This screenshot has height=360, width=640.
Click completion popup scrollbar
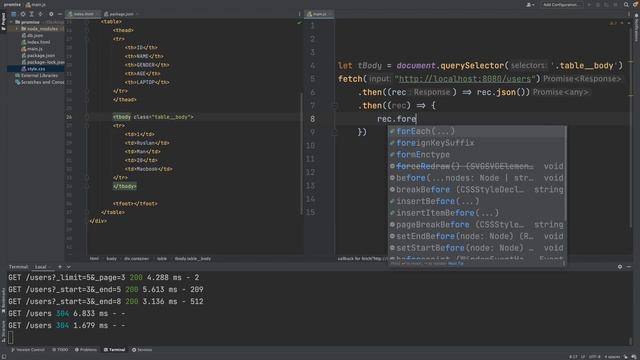pyautogui.click(x=565, y=172)
